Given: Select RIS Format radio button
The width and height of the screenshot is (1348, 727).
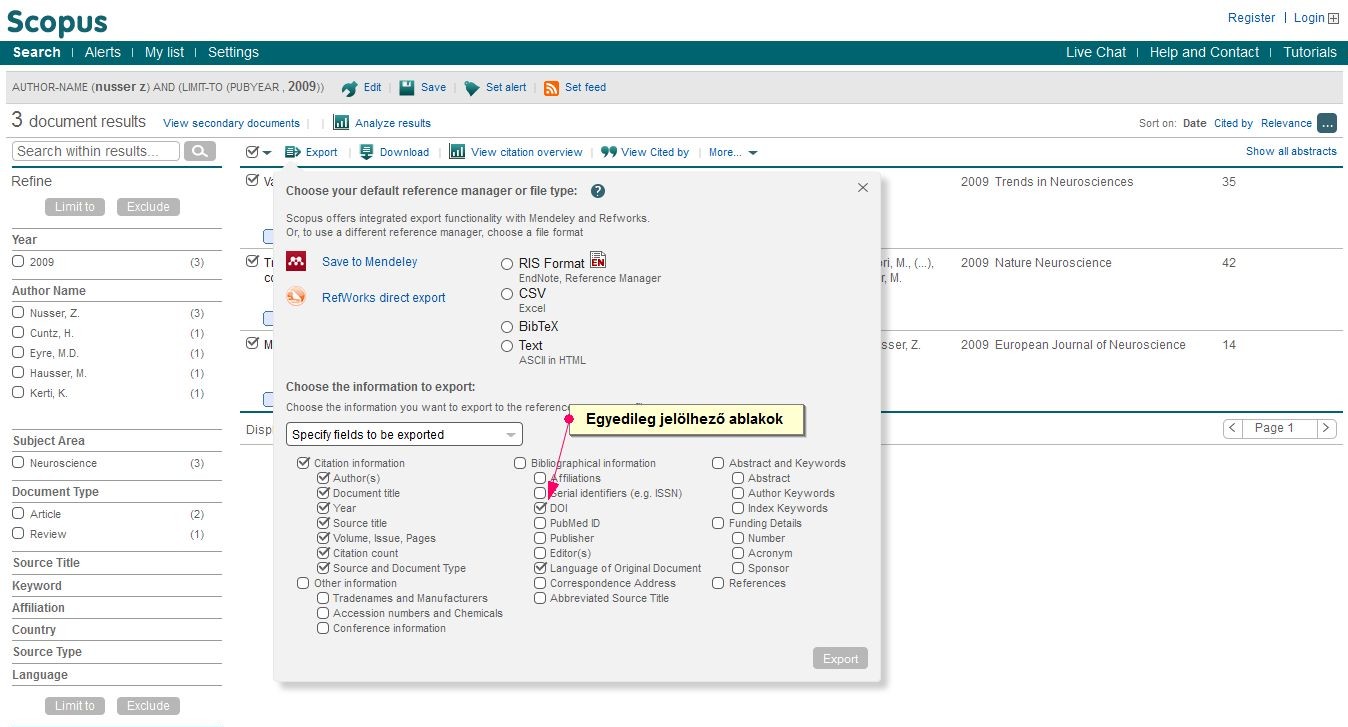Looking at the screenshot, I should coord(507,264).
